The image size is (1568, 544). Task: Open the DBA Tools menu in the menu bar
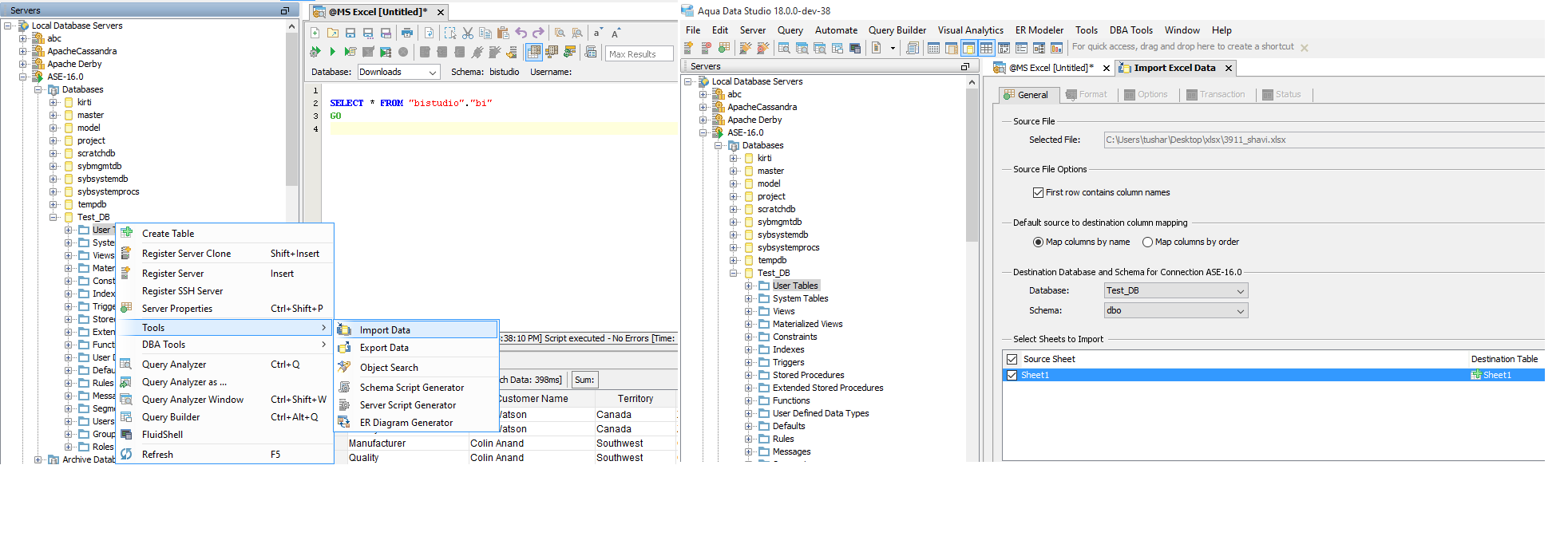click(x=1130, y=30)
